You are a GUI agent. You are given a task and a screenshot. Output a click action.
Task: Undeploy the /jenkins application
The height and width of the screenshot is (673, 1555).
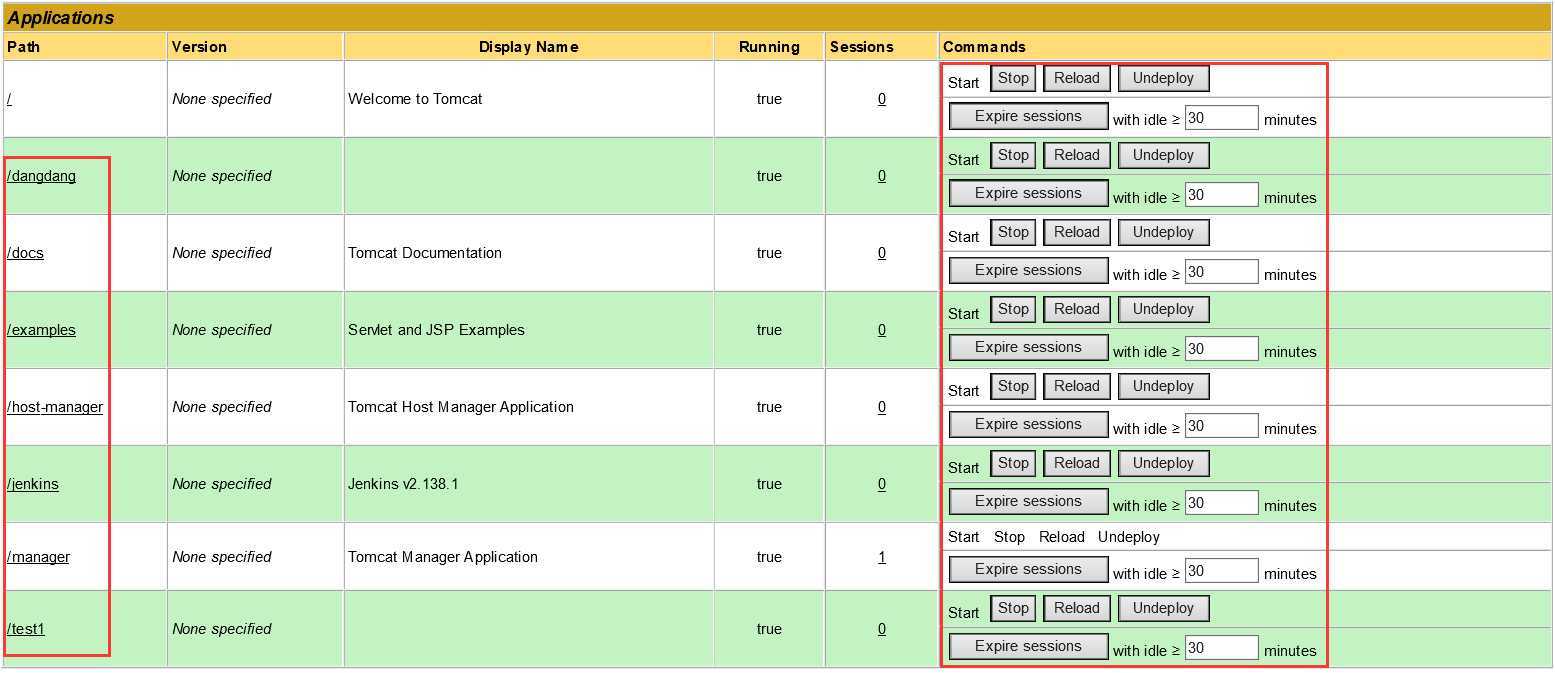1163,463
